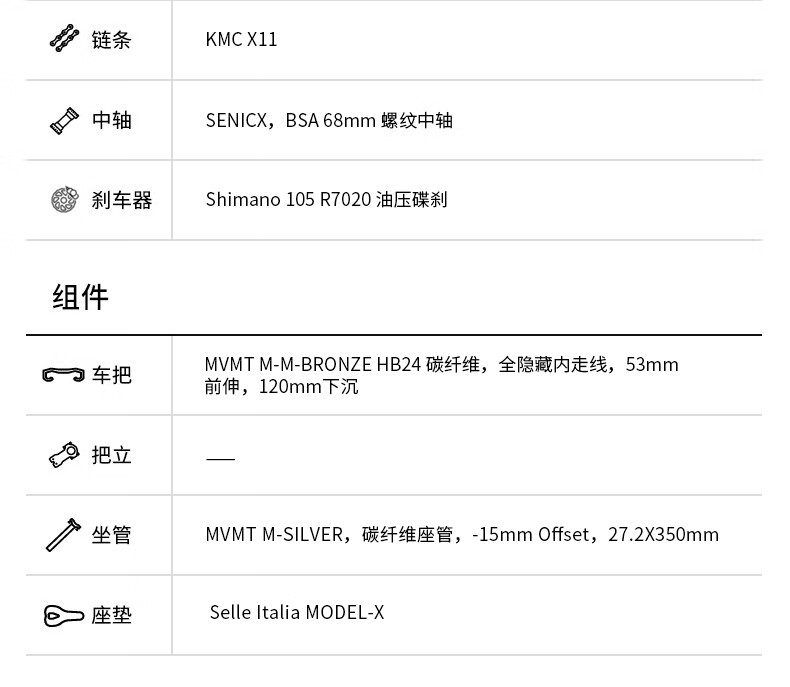This screenshot has height=687, width=790.
Task: Select the 车把 label text
Action: click(x=111, y=375)
